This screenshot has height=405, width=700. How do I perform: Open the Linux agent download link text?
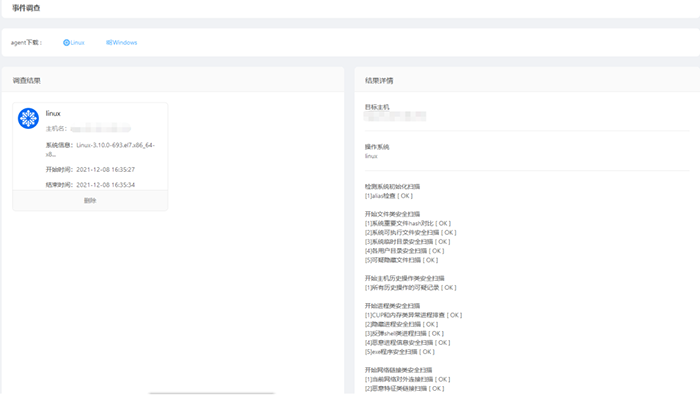(78, 43)
